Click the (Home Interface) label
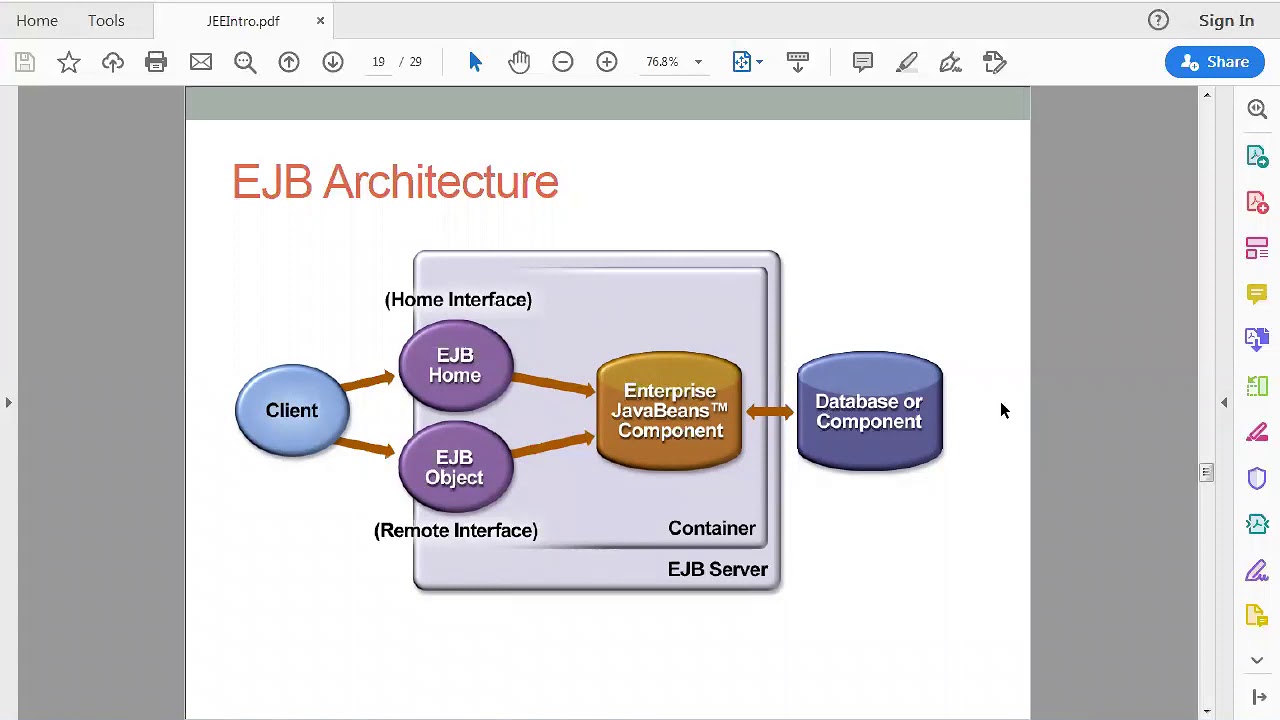This screenshot has height=720, width=1280. click(458, 300)
